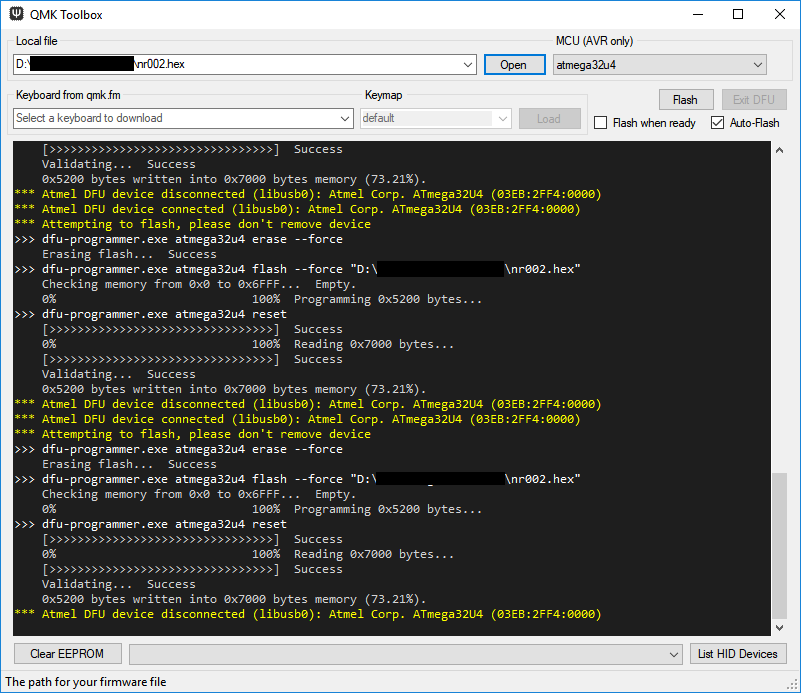Viewport: 801px width, 693px height.
Task: Expand the Local file path dropdown
Action: coord(468,65)
